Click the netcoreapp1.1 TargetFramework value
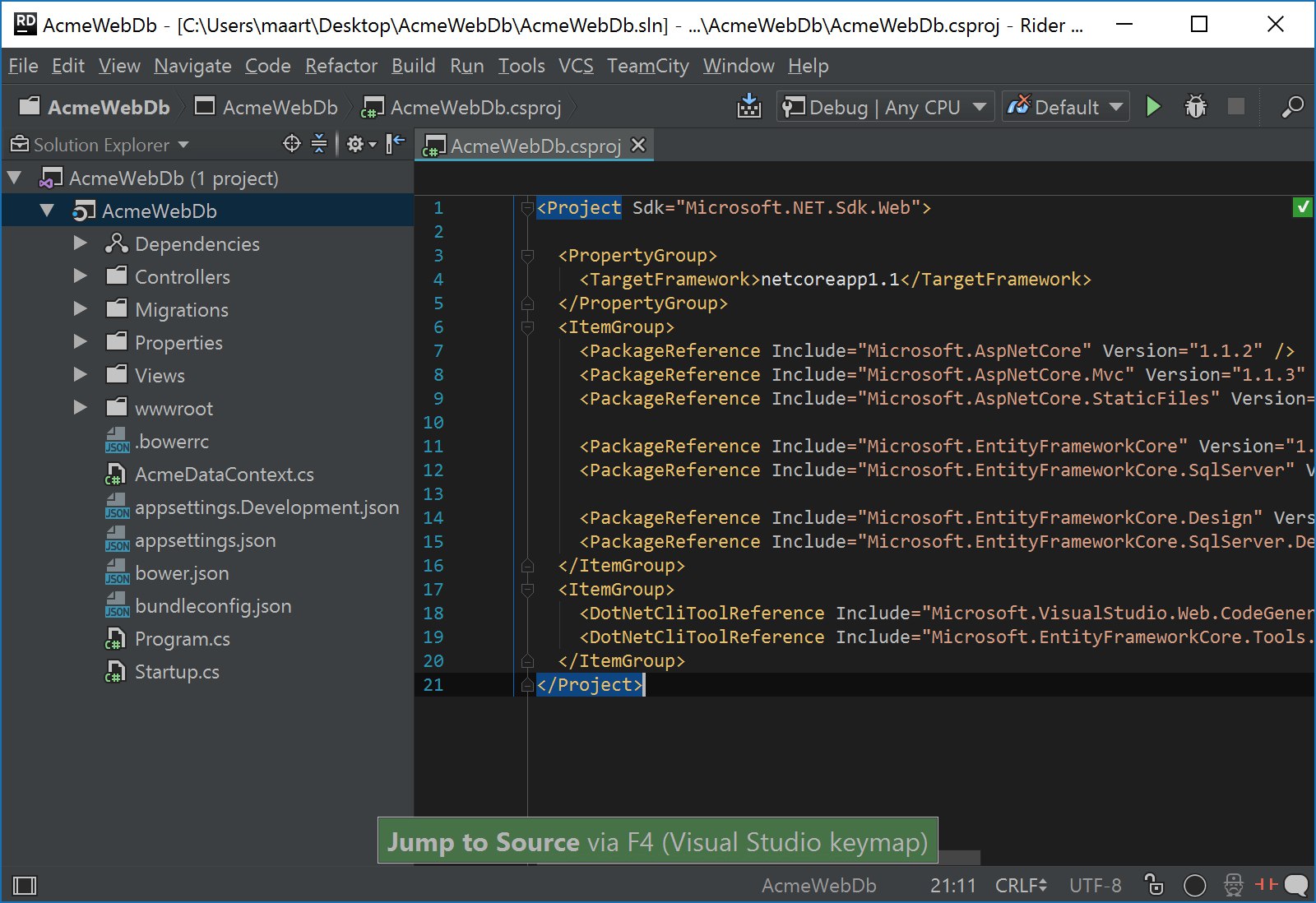This screenshot has height=903, width=1316. [830, 279]
